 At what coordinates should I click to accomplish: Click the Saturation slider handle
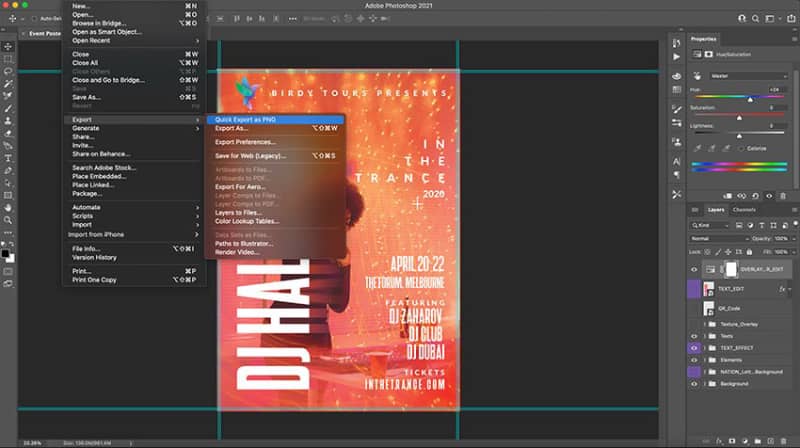pos(739,117)
